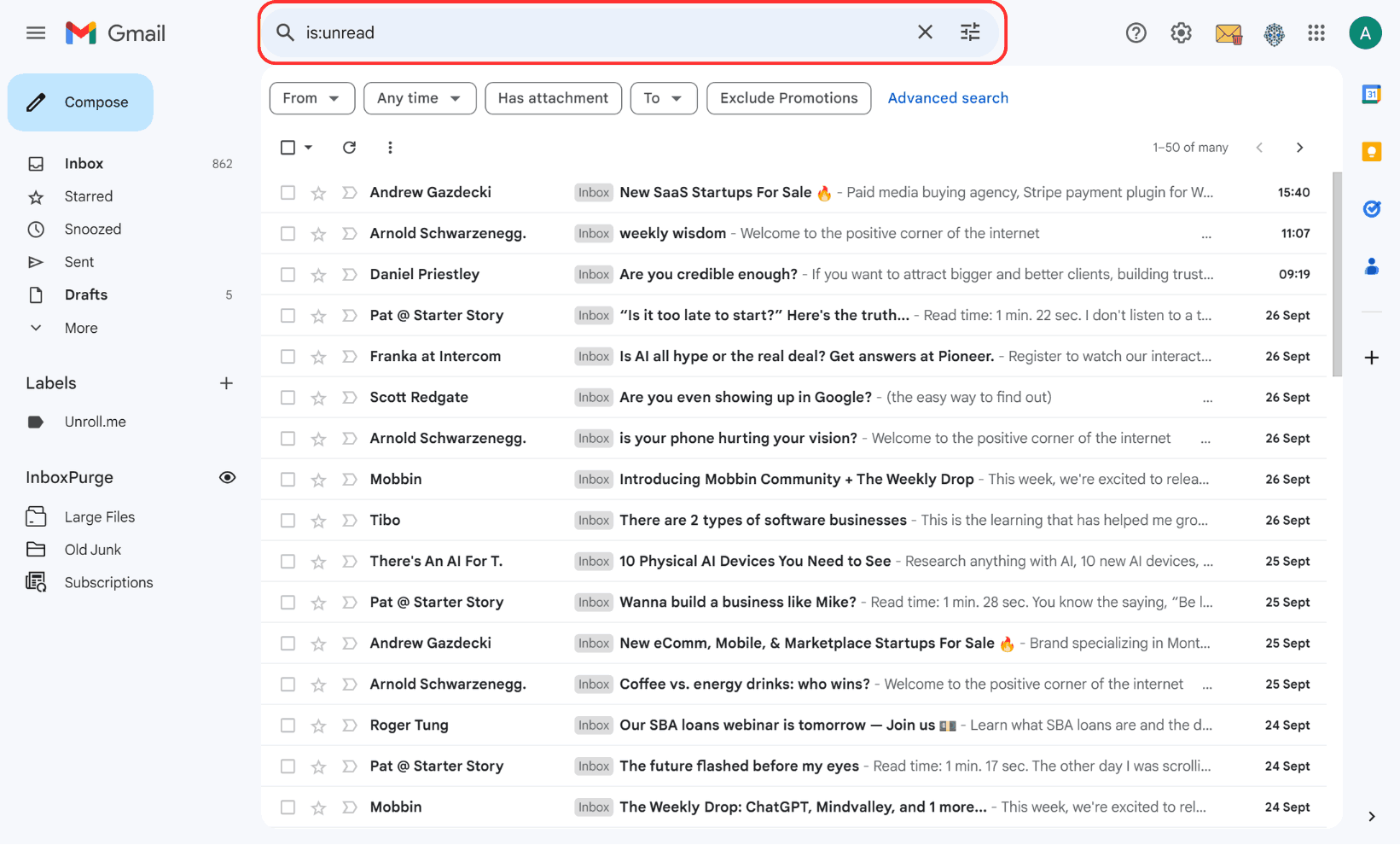Clear the is:unread search query
This screenshot has width=1400, height=845.
(x=925, y=32)
